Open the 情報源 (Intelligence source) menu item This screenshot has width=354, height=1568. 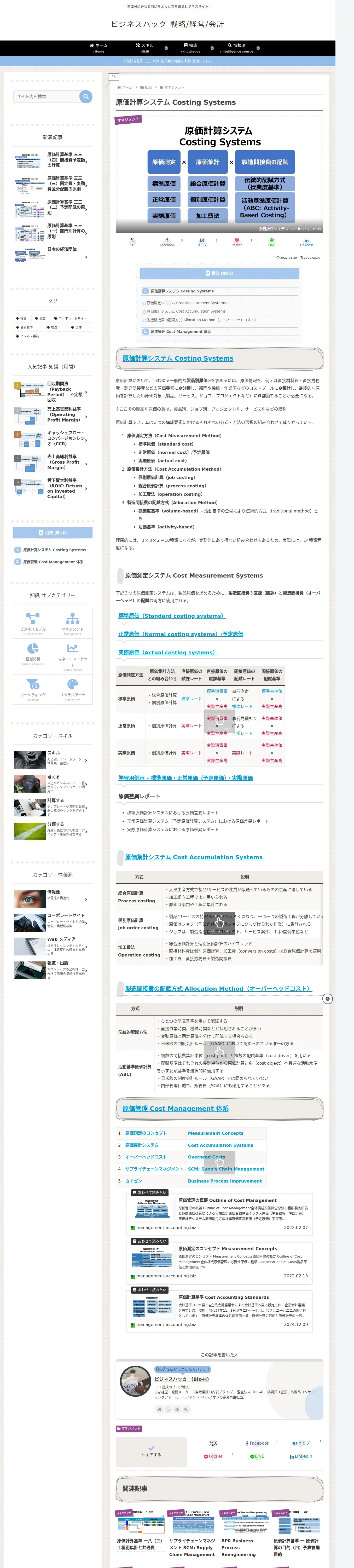237,48
